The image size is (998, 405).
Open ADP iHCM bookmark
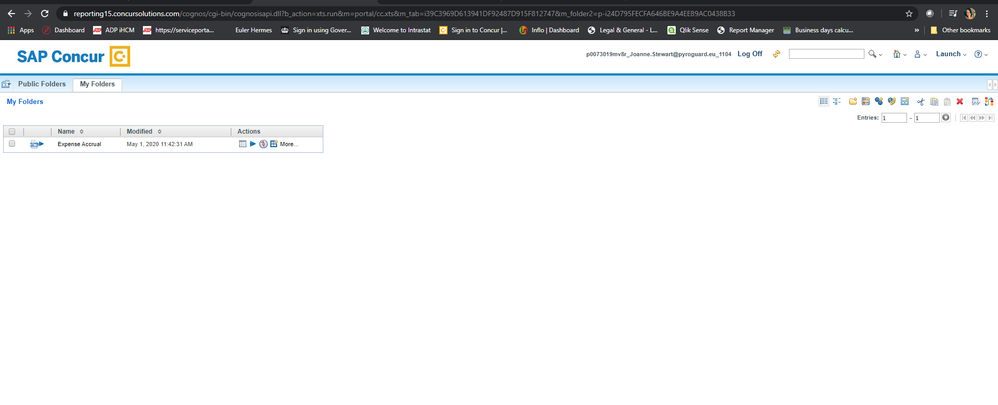point(113,30)
